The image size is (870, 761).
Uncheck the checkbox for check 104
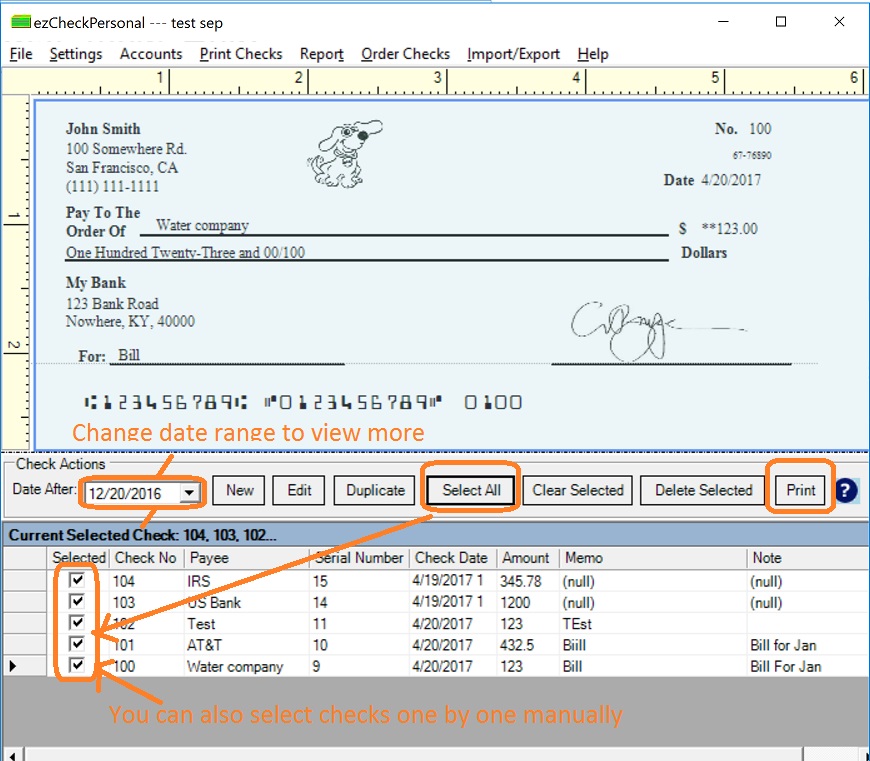77,580
